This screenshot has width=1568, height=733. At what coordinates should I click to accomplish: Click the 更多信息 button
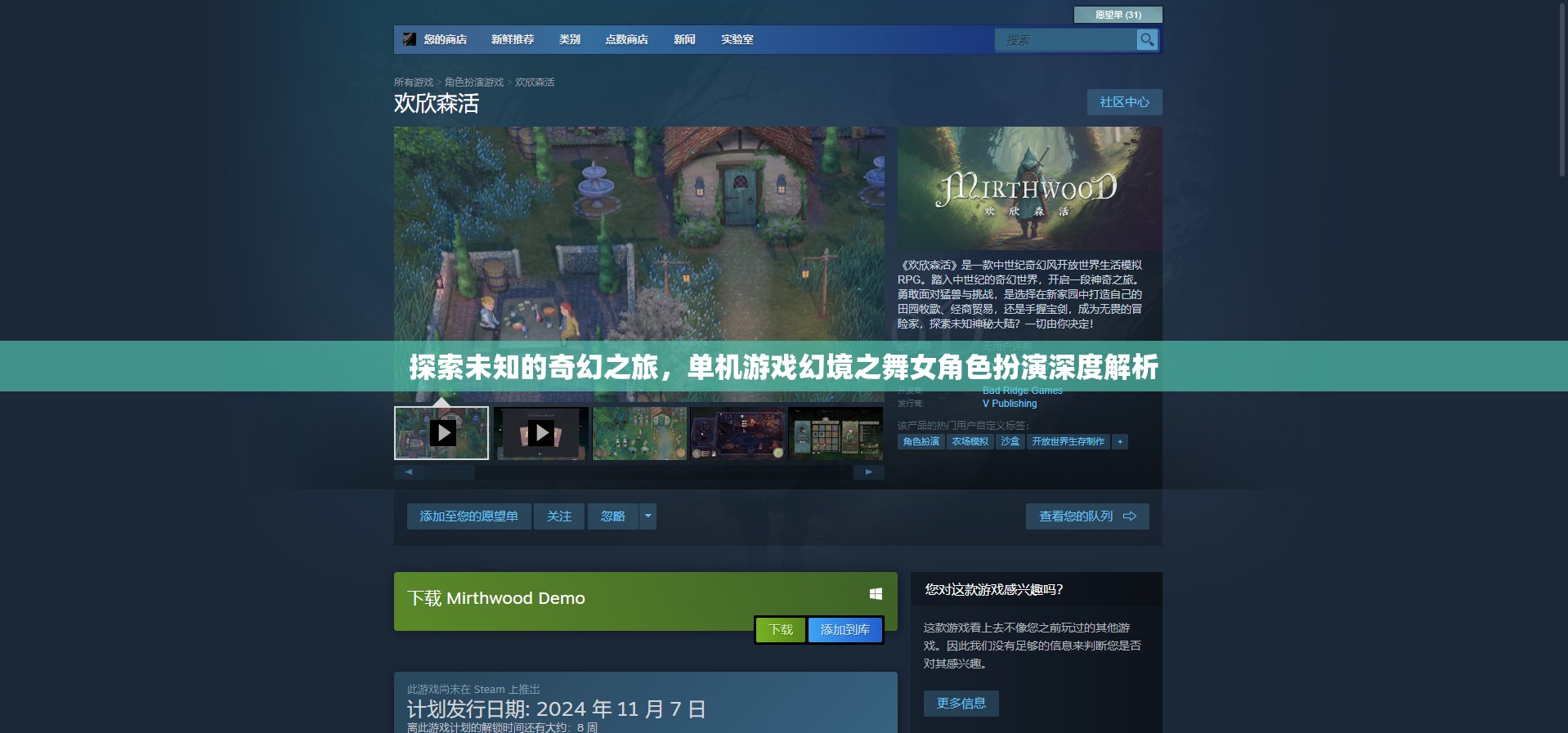(x=961, y=704)
